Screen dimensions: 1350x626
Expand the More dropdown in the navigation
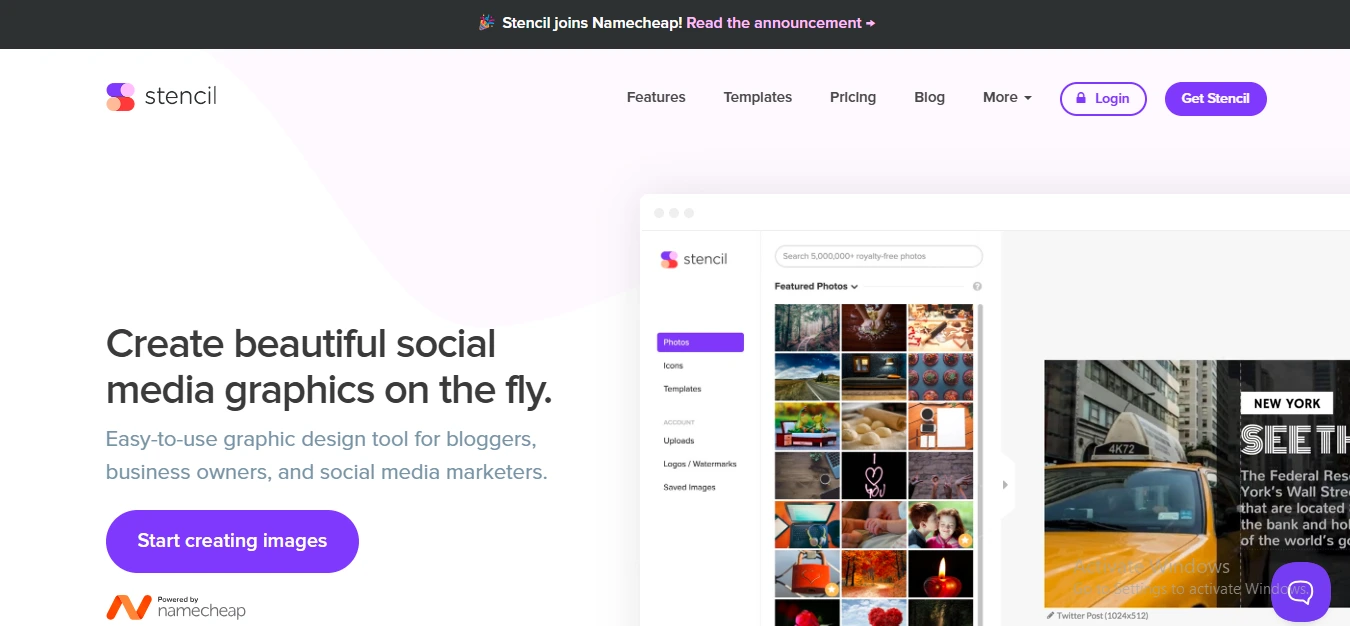point(1007,97)
